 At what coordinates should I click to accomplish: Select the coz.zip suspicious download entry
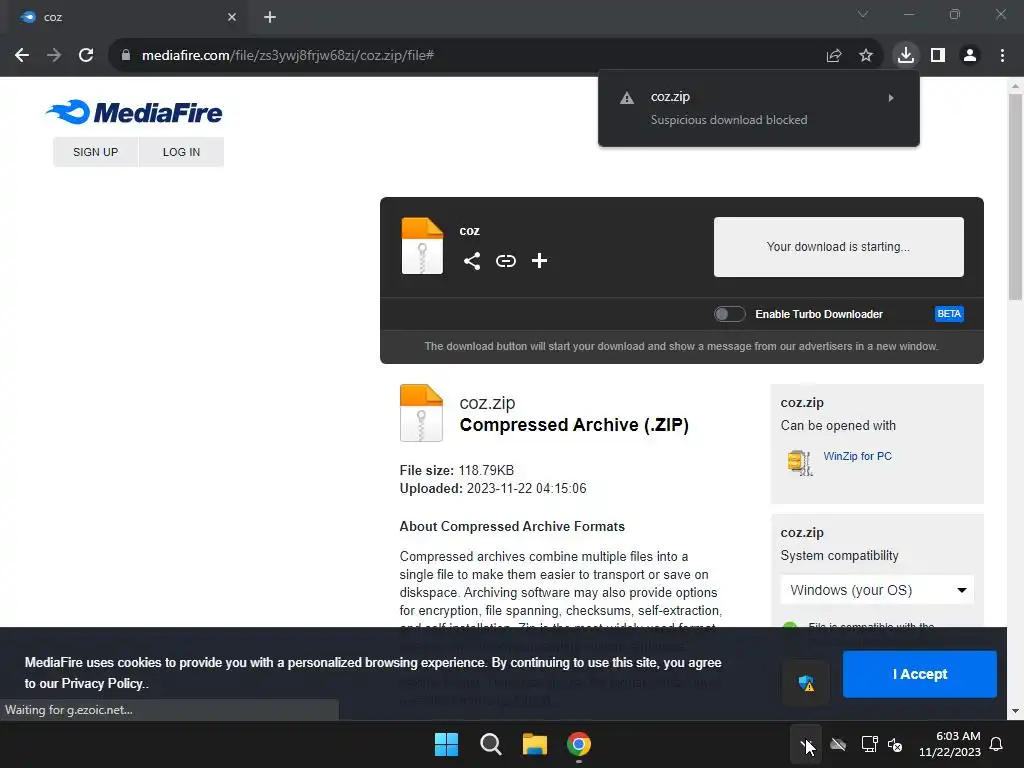759,108
